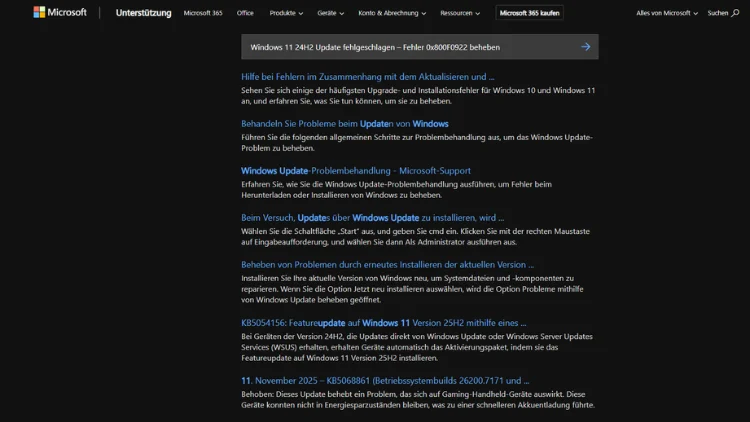Open 'Windows Update-Problembehandlung - Microsoft-Support' result

pyautogui.click(x=356, y=170)
